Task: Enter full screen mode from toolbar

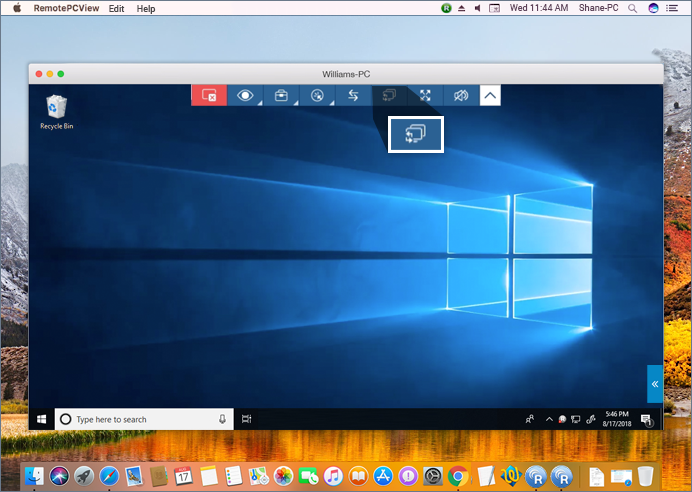Action: [425, 95]
